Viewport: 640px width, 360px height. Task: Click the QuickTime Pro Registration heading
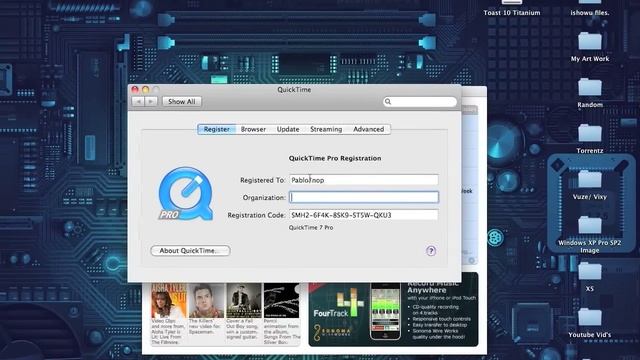pos(335,158)
